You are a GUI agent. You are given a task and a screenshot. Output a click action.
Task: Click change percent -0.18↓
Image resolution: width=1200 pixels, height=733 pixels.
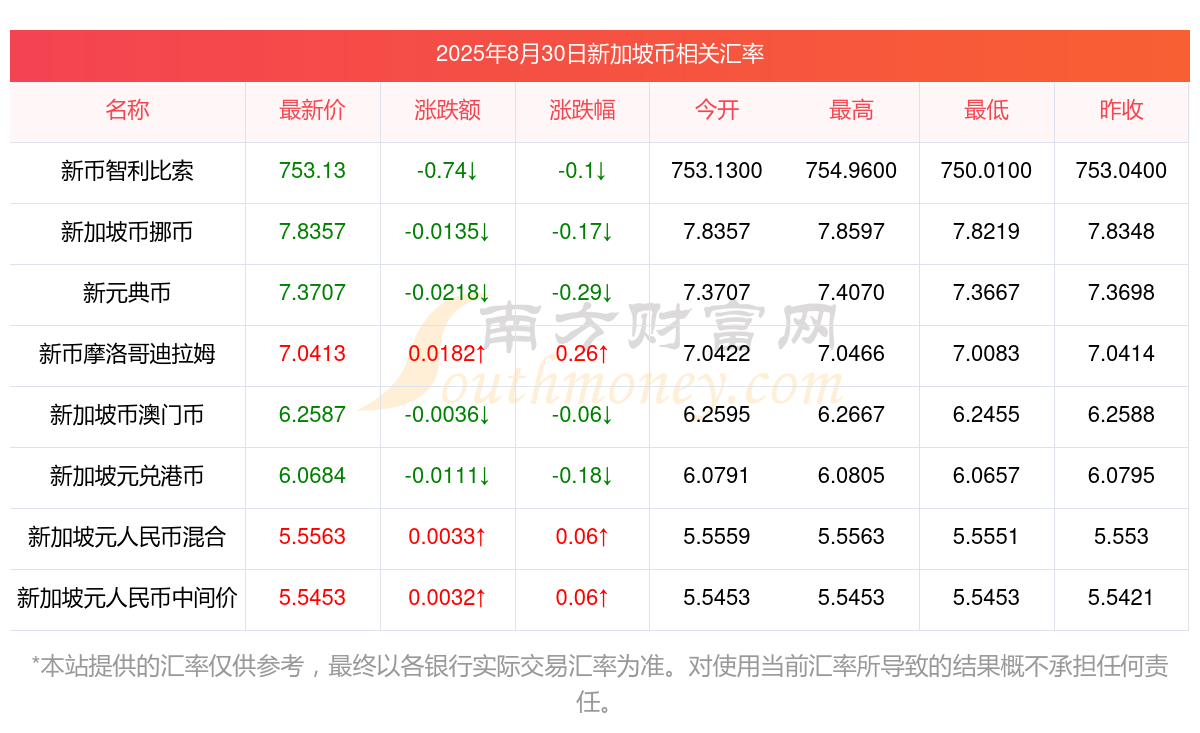582,476
